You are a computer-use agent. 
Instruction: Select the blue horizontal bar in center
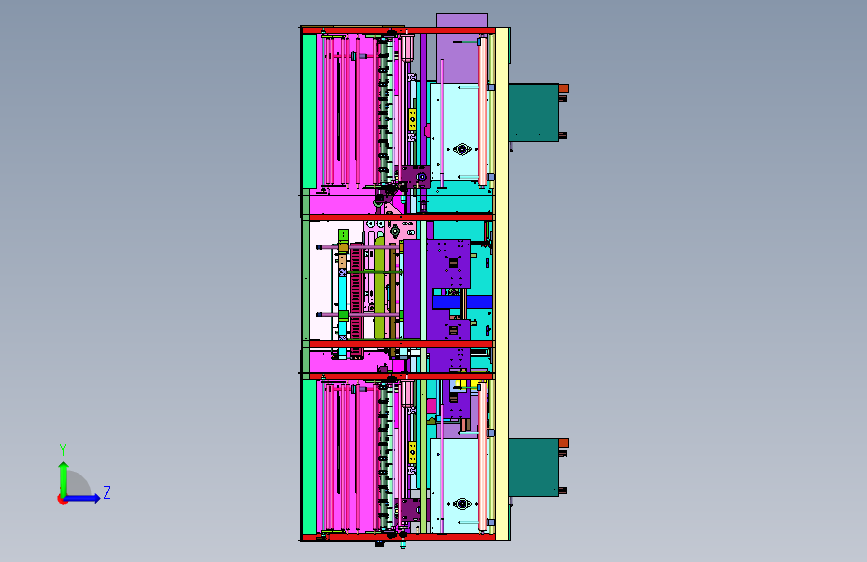coord(462,302)
